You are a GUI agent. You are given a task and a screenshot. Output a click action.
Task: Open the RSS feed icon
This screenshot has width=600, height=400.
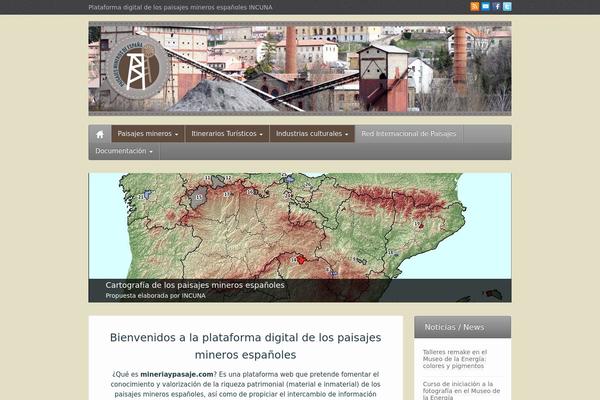pyautogui.click(x=474, y=7)
